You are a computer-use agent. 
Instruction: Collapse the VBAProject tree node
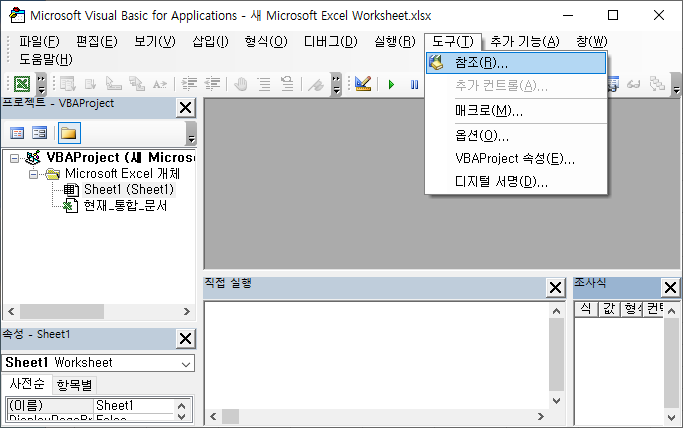[x=14, y=158]
